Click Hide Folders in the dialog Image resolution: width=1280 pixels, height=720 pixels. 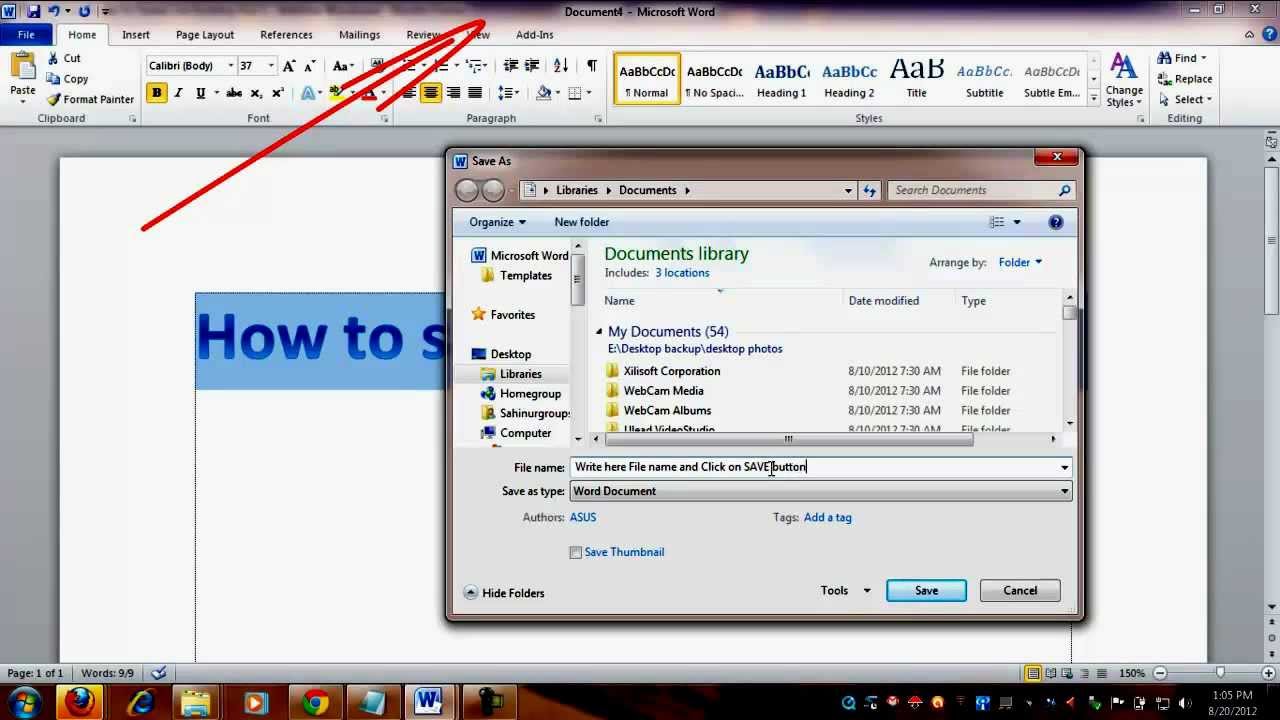(505, 593)
